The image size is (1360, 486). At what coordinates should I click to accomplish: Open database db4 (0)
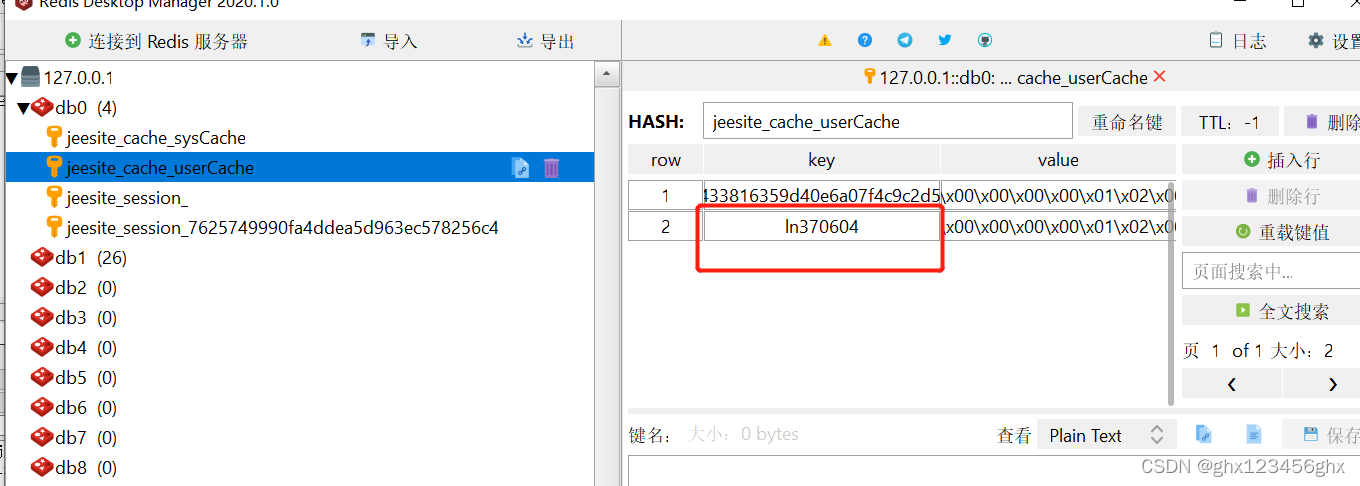[86, 348]
